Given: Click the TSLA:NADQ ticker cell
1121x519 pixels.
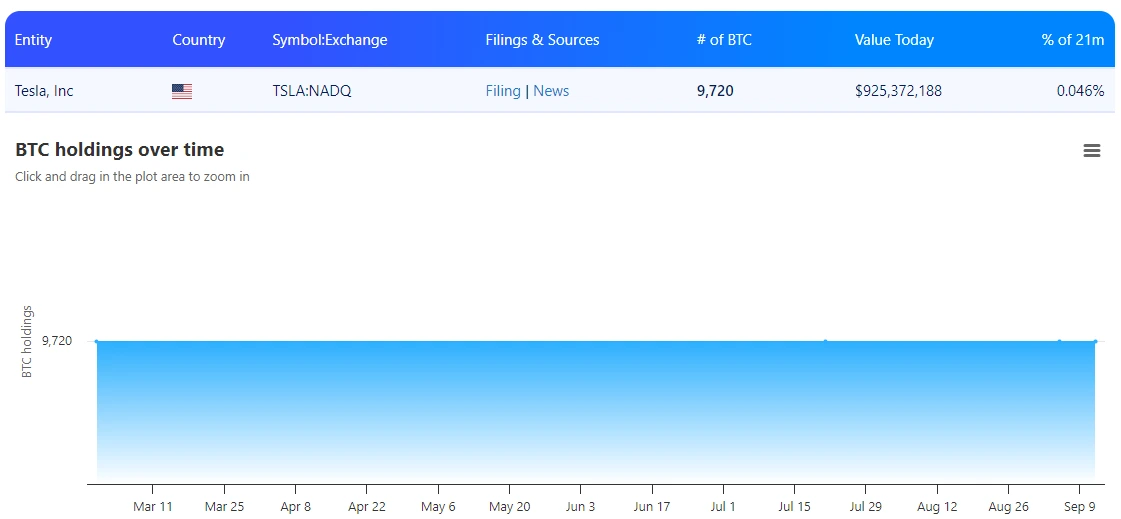Looking at the screenshot, I should pyautogui.click(x=312, y=91).
